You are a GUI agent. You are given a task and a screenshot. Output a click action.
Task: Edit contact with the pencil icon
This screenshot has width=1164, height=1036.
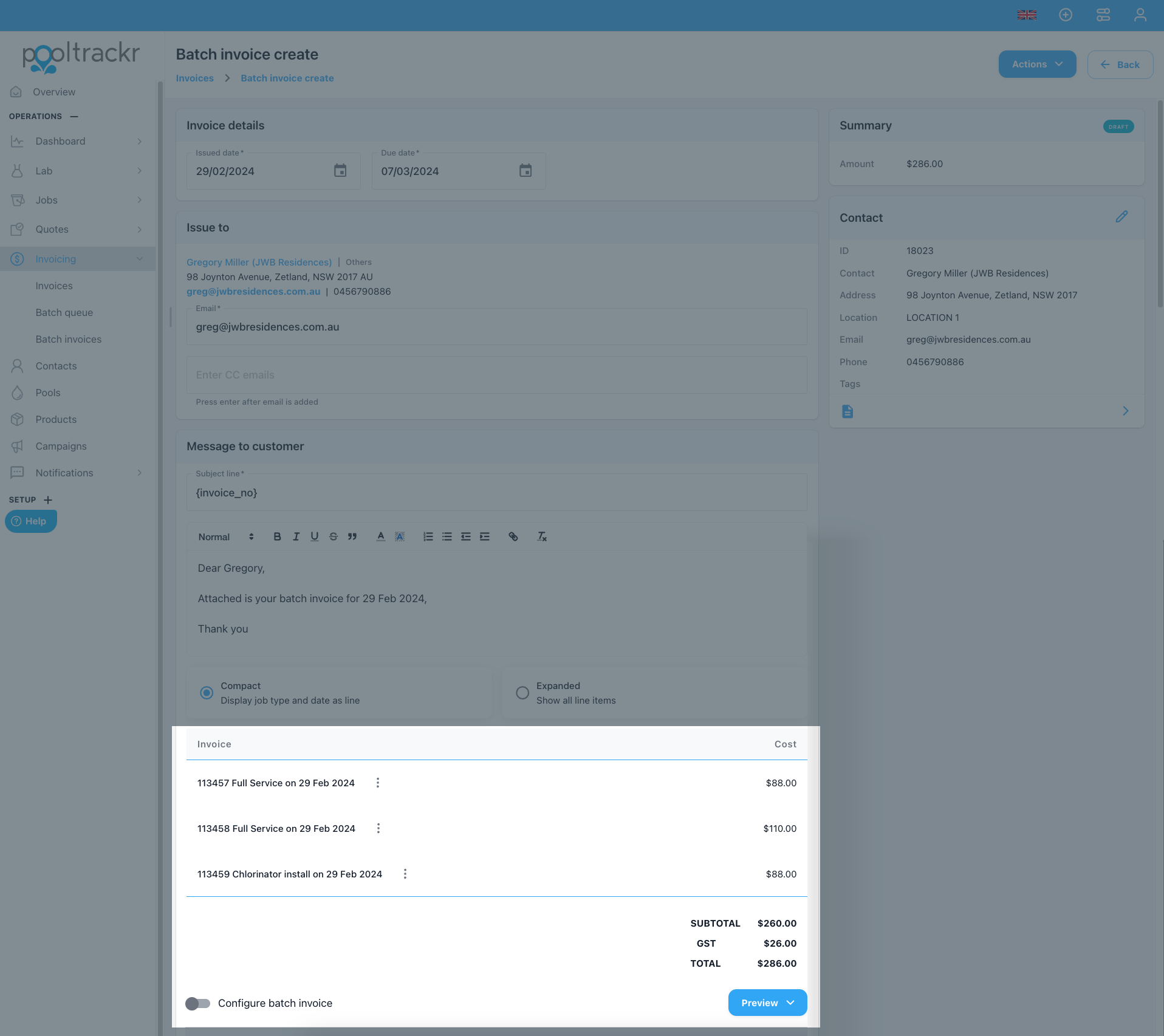(1121, 217)
